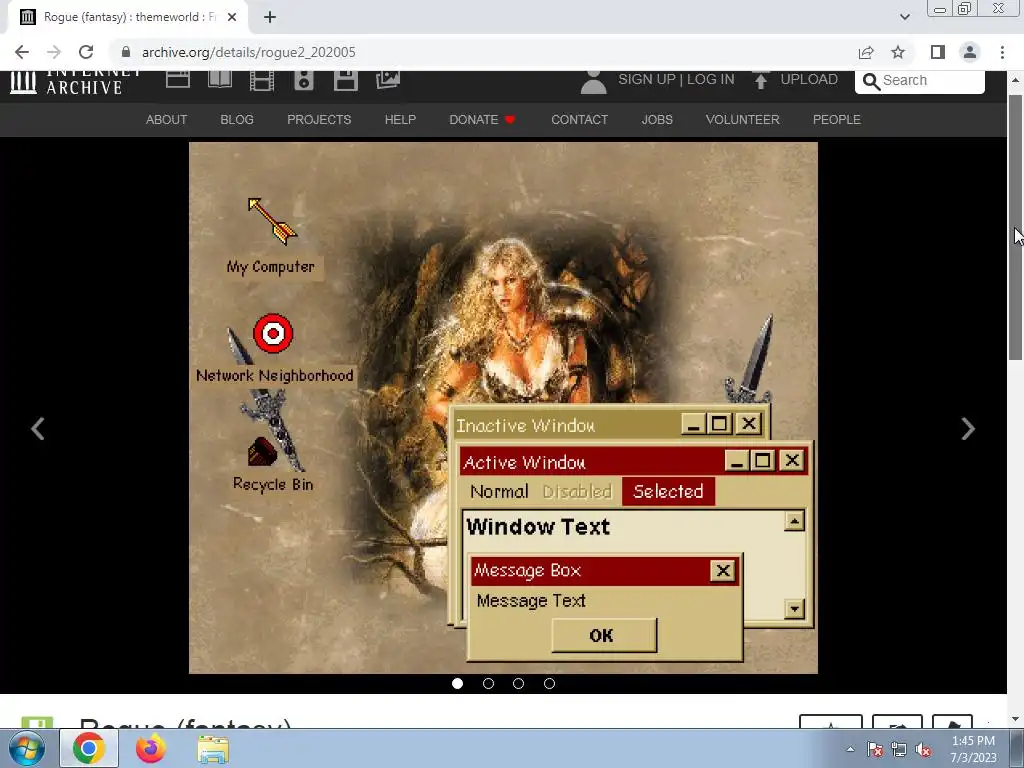The height and width of the screenshot is (768, 1024).
Task: Click the Rogue theme screenshot image
Action: 503,408
